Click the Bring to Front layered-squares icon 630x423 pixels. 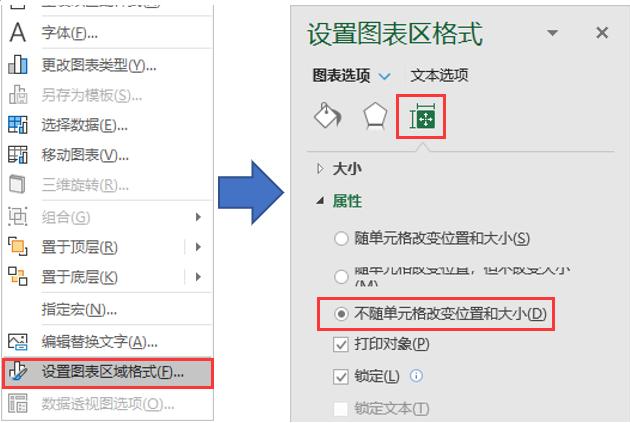coord(18,246)
